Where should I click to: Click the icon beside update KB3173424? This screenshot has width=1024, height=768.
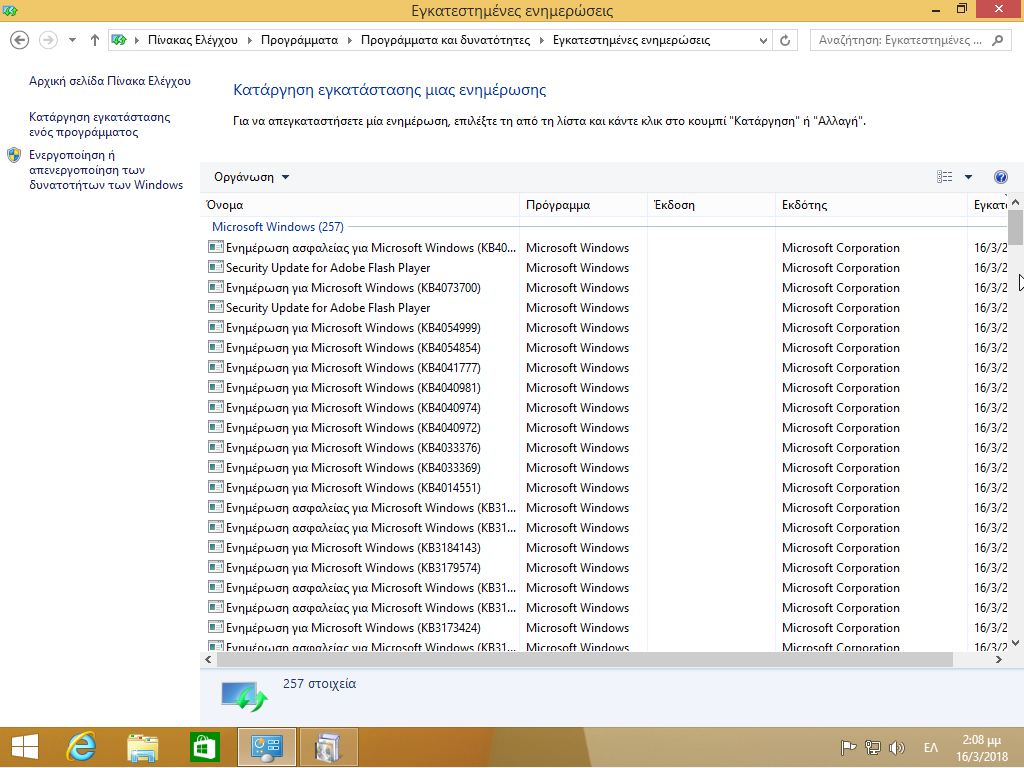tap(216, 626)
